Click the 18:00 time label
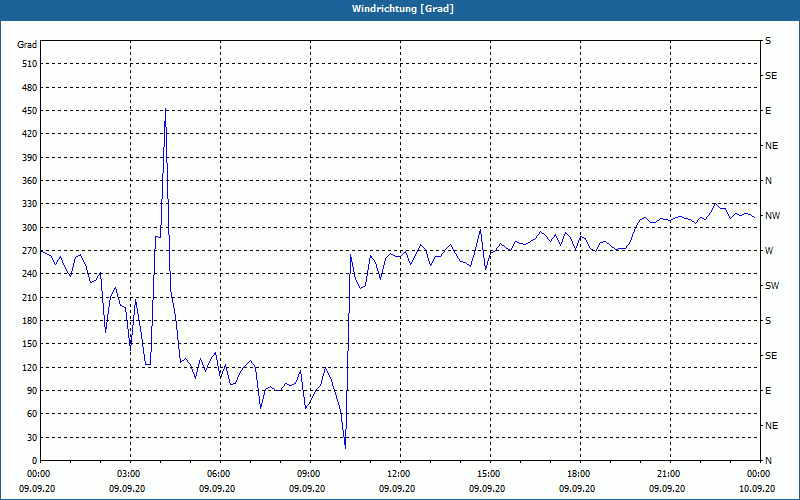The height and width of the screenshot is (500, 800). click(x=579, y=474)
